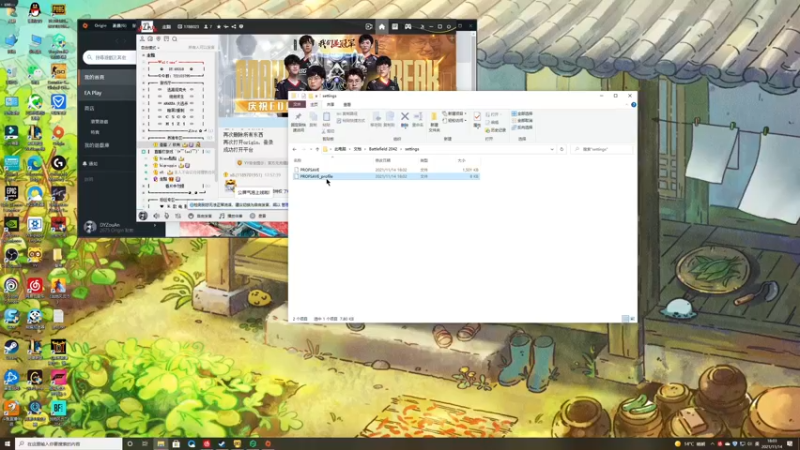The image size is (800, 450).
Task: Click the home icon in YY toolbar
Action: pos(382,27)
